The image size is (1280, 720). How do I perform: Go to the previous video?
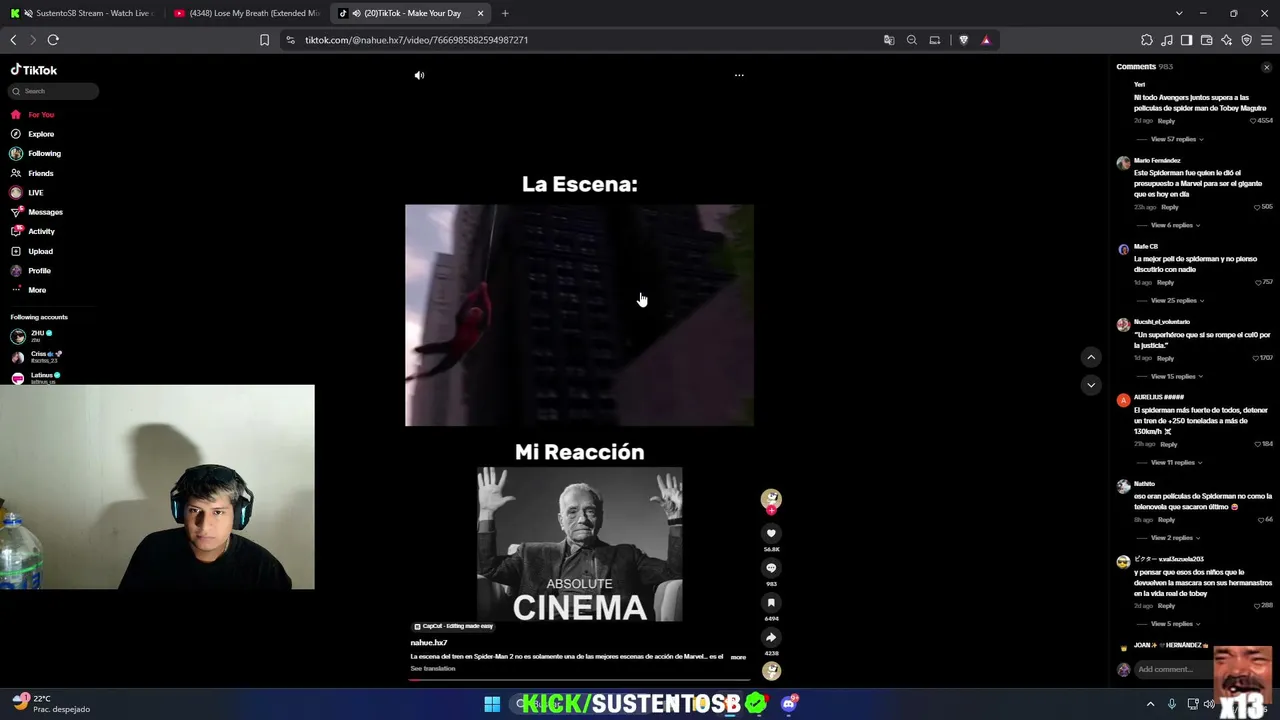click(1091, 357)
